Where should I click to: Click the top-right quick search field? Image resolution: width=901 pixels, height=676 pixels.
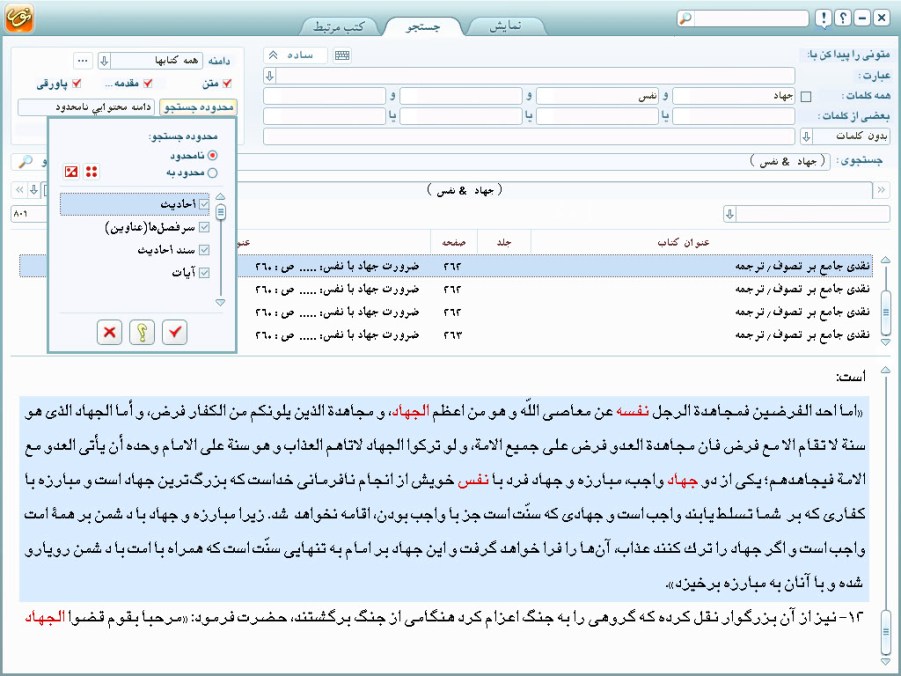751,18
